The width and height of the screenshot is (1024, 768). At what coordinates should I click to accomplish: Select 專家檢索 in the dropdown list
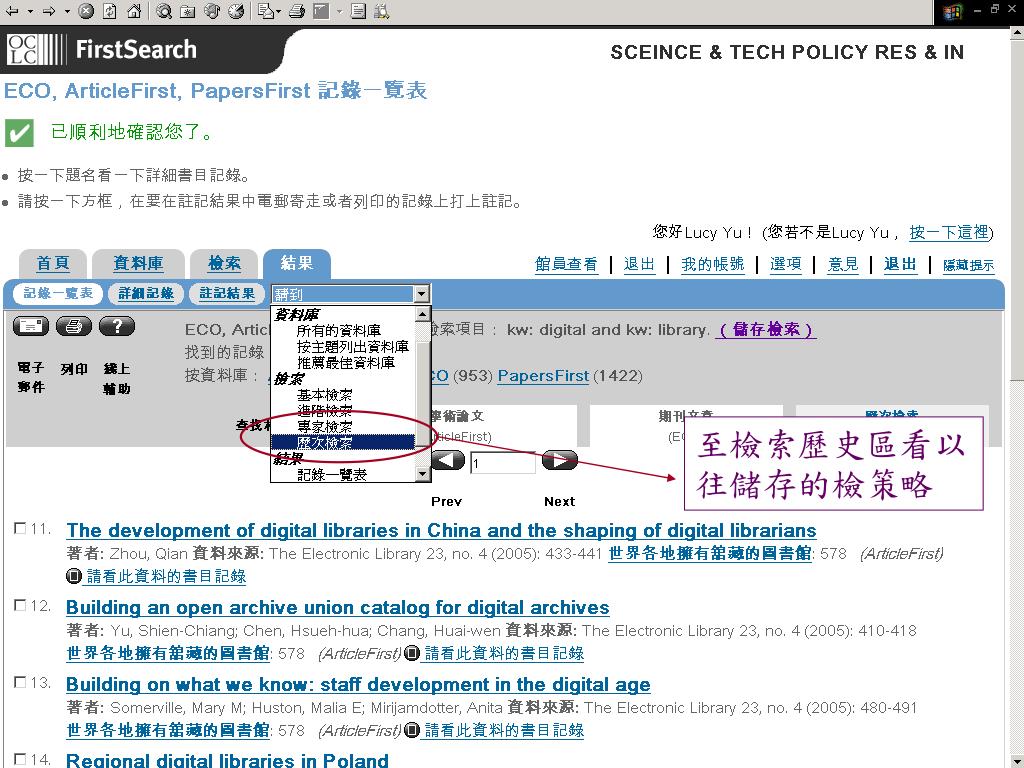(325, 426)
